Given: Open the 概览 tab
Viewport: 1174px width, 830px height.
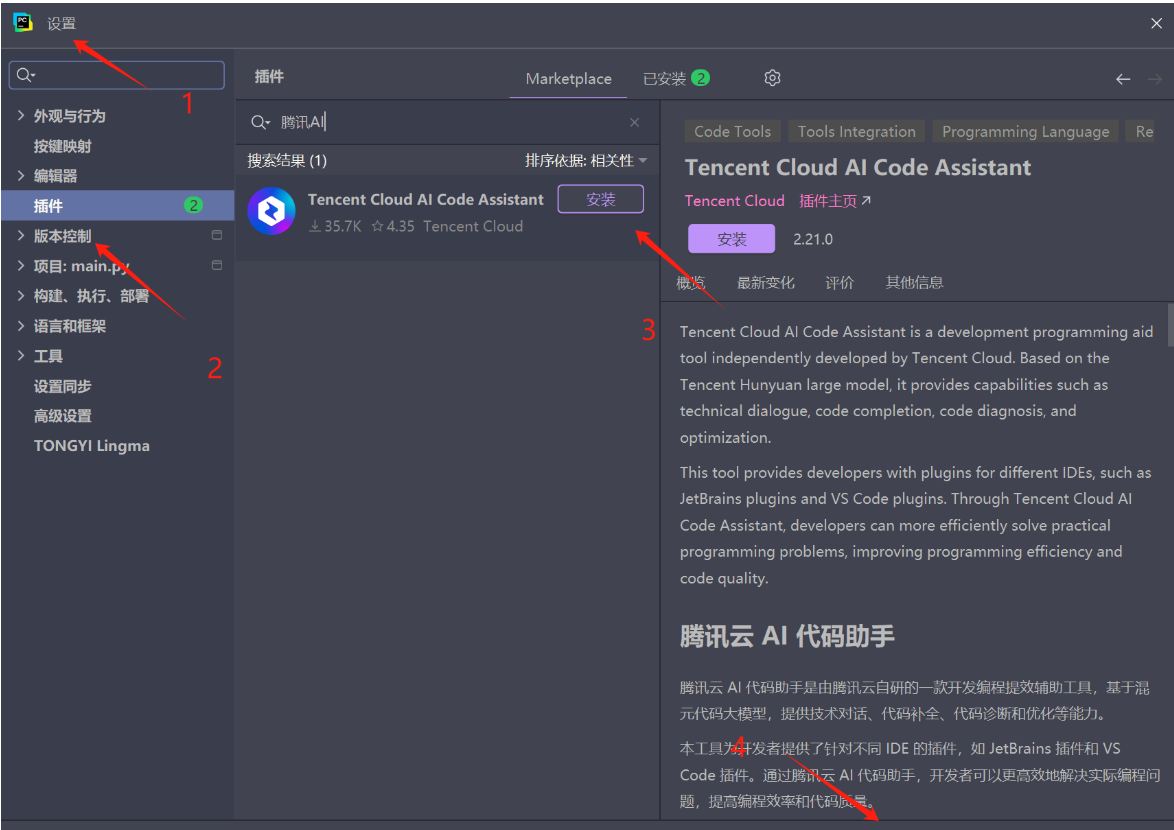Looking at the screenshot, I should (x=690, y=282).
